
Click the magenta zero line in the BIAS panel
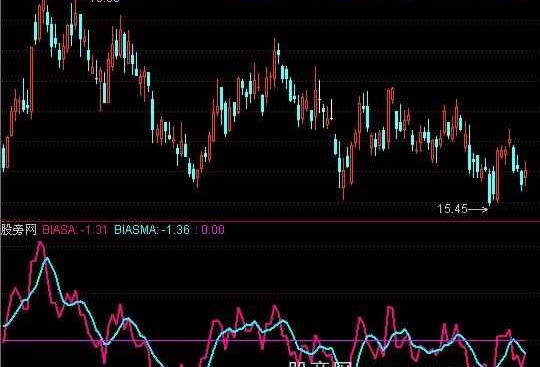pos(264,341)
